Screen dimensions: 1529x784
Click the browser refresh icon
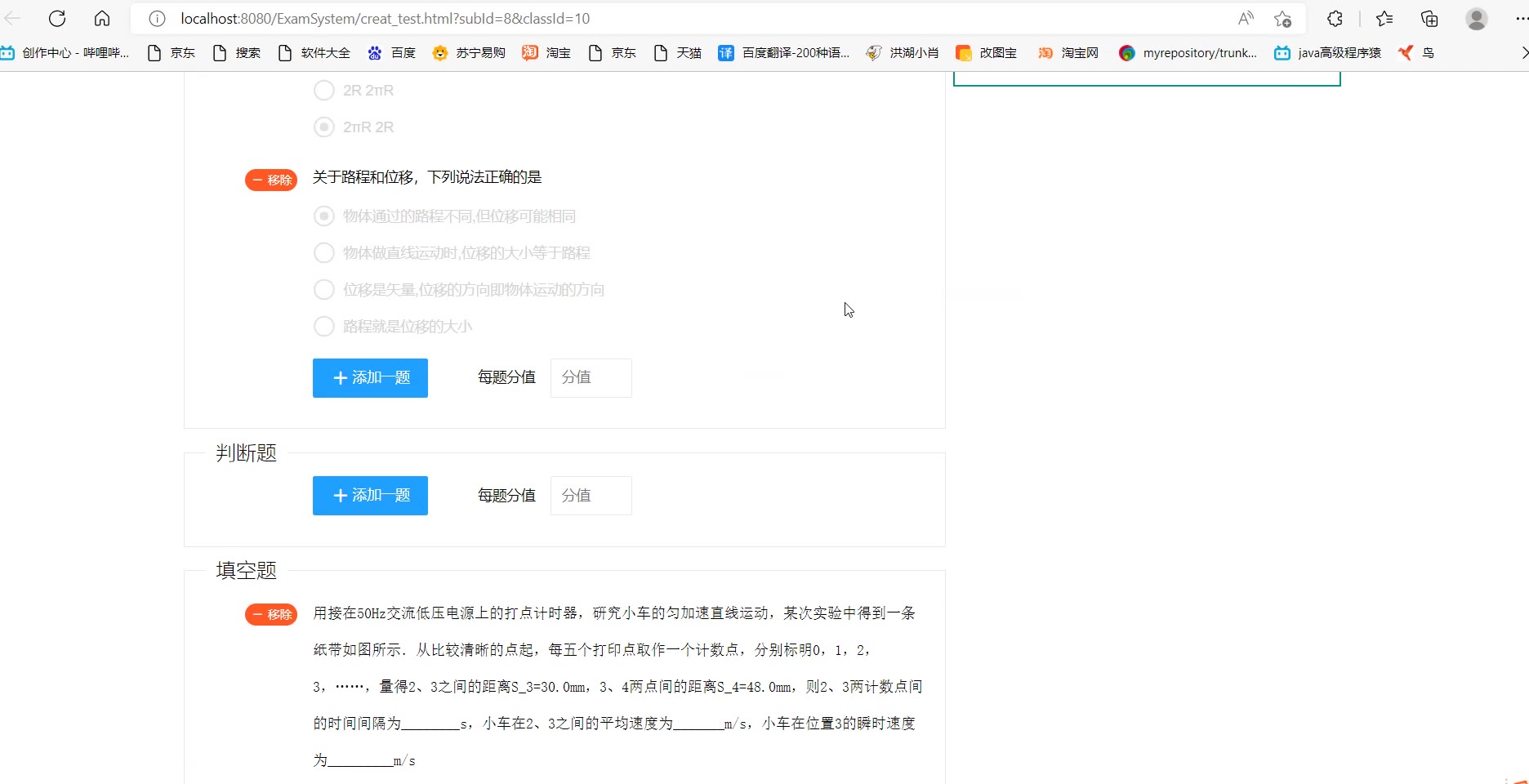point(57,19)
